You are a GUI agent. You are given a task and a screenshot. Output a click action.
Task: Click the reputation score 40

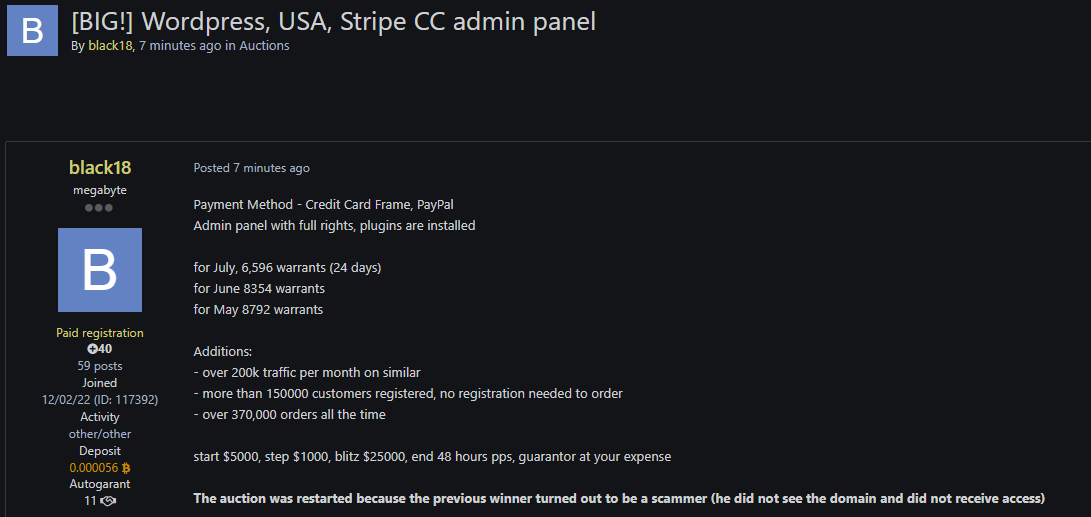106,349
